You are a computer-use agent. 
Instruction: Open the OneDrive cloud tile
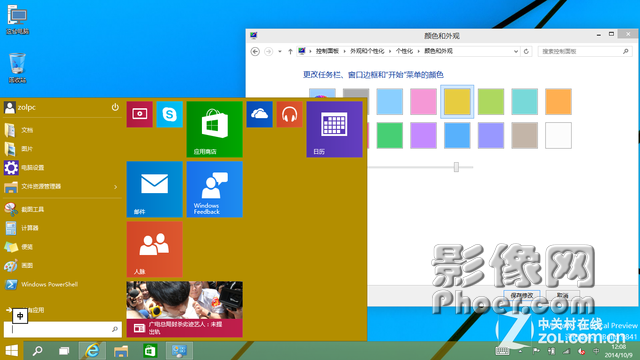[260, 114]
